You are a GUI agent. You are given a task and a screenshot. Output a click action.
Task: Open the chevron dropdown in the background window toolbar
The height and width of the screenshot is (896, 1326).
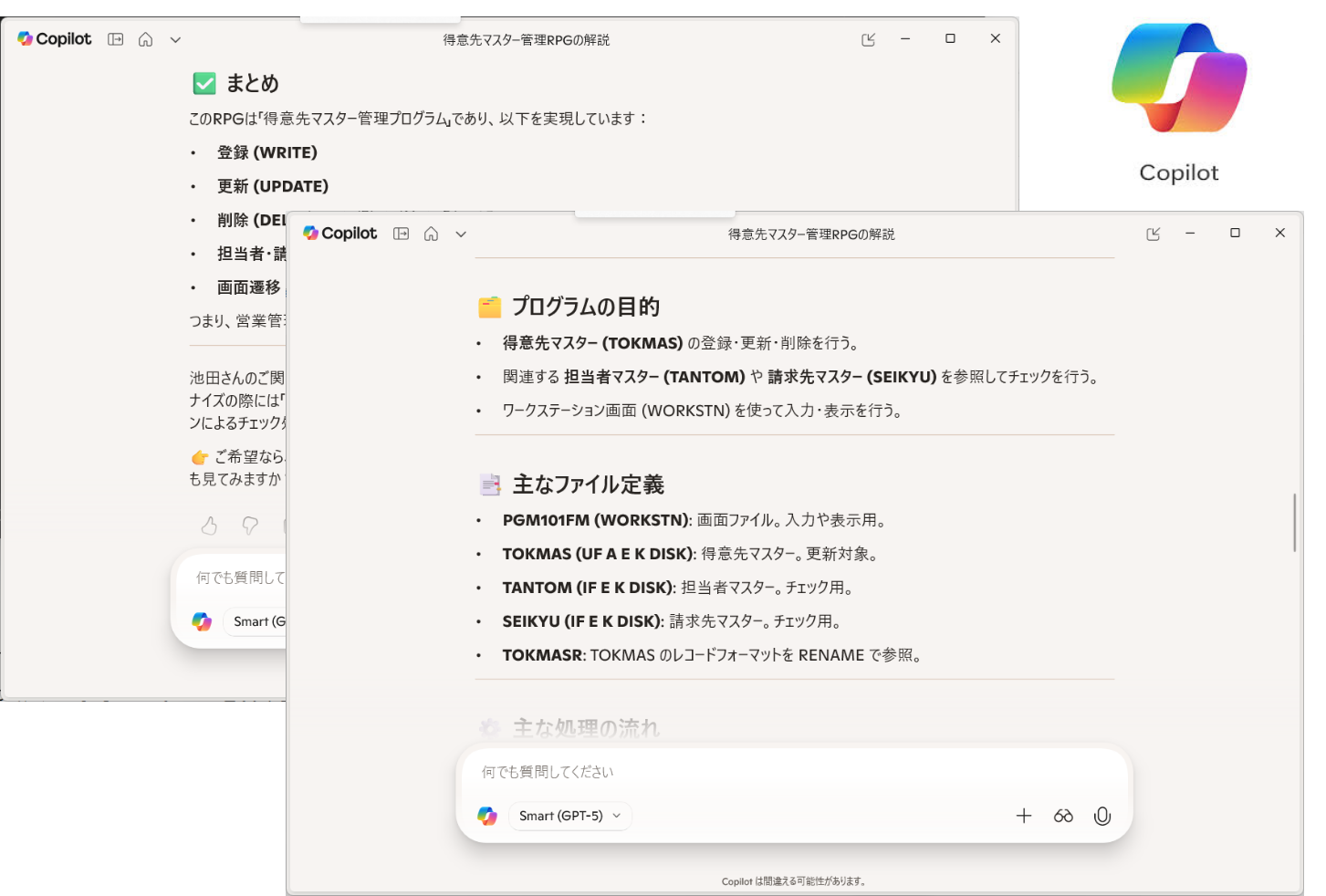pos(174,38)
